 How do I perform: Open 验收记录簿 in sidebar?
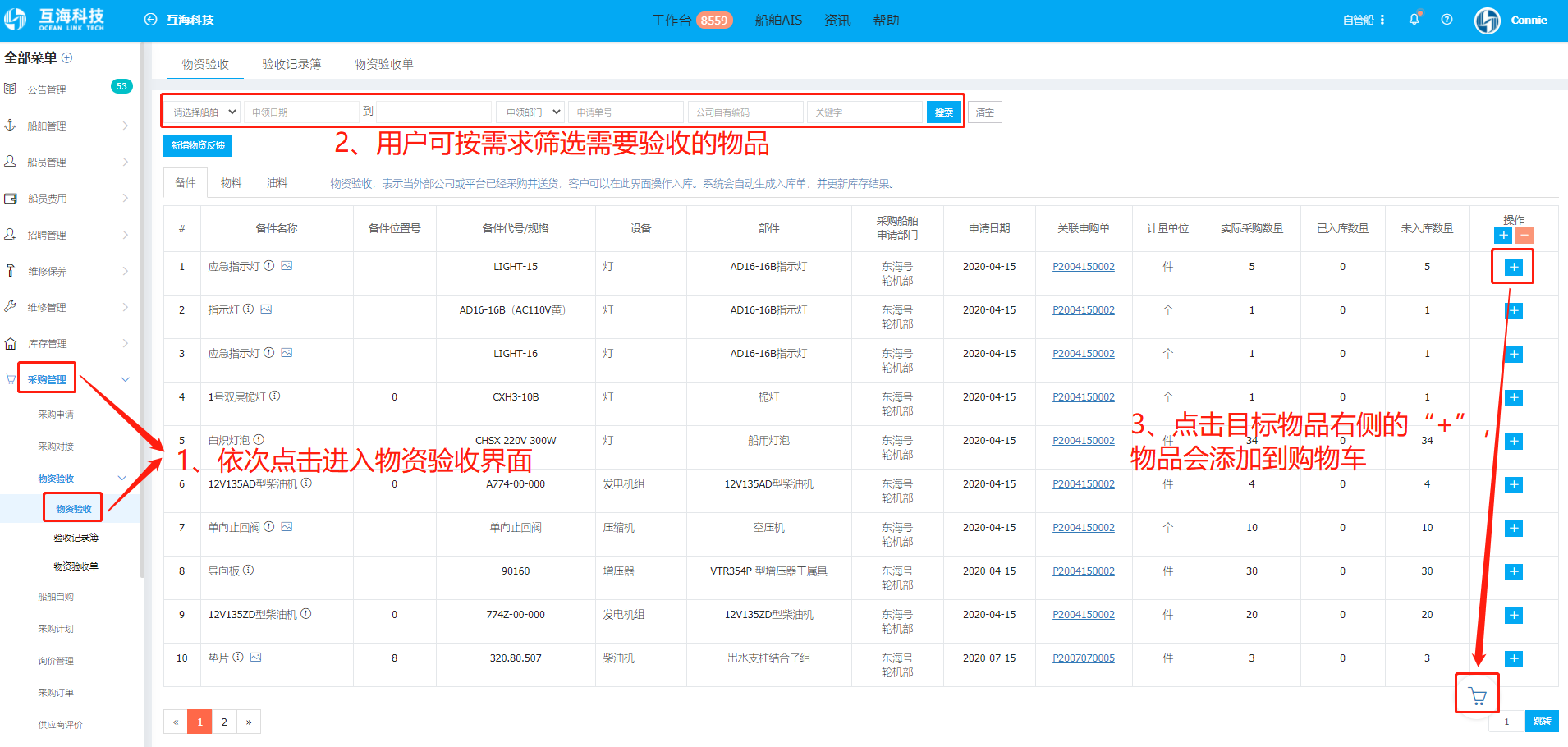[76, 538]
